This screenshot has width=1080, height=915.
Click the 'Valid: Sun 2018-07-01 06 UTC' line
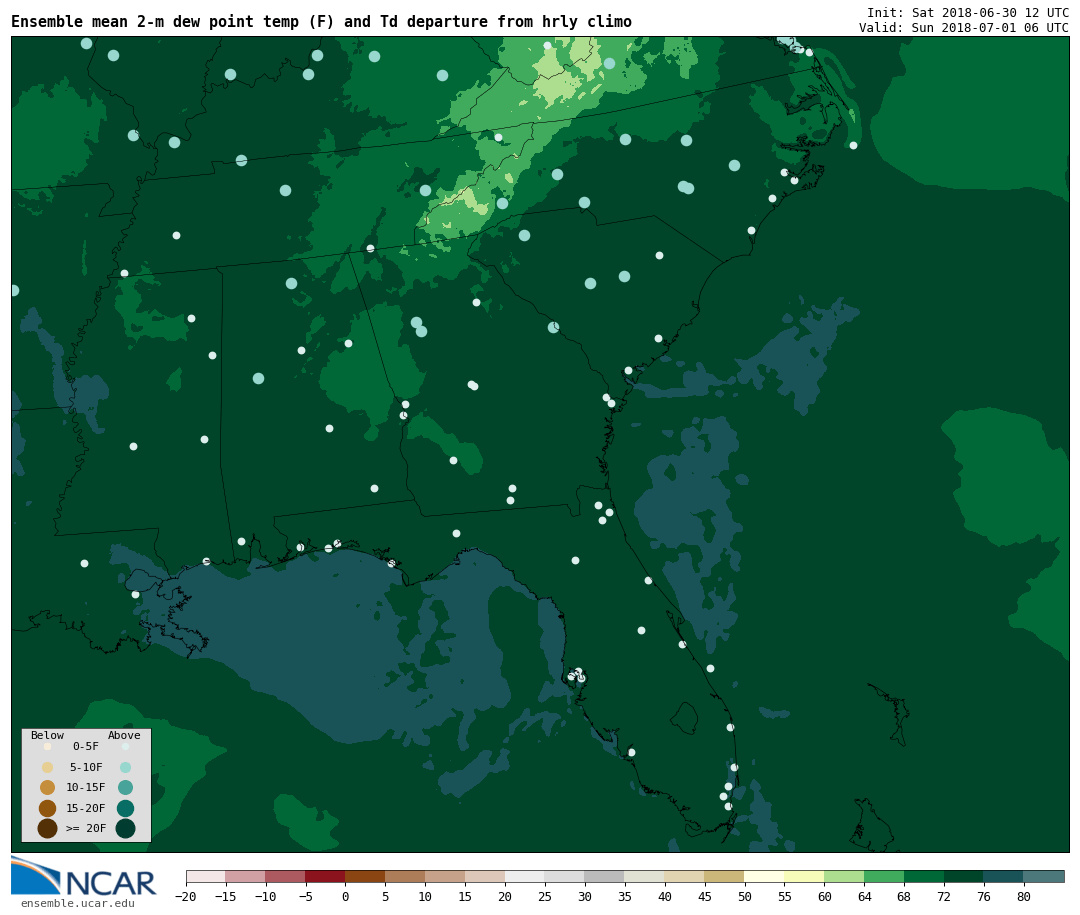pyautogui.click(x=964, y=28)
